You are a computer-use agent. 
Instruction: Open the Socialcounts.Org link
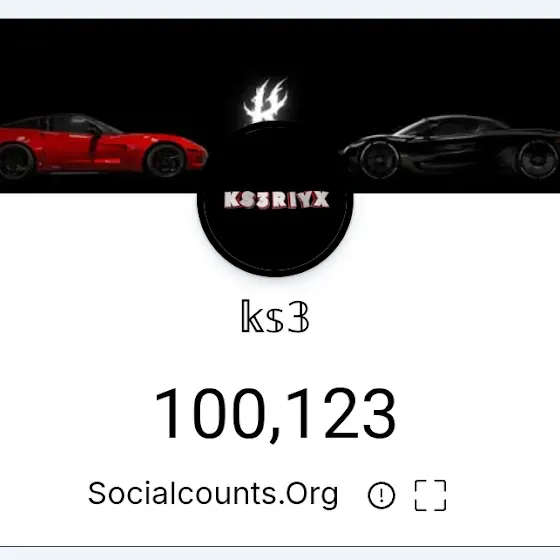[213, 494]
